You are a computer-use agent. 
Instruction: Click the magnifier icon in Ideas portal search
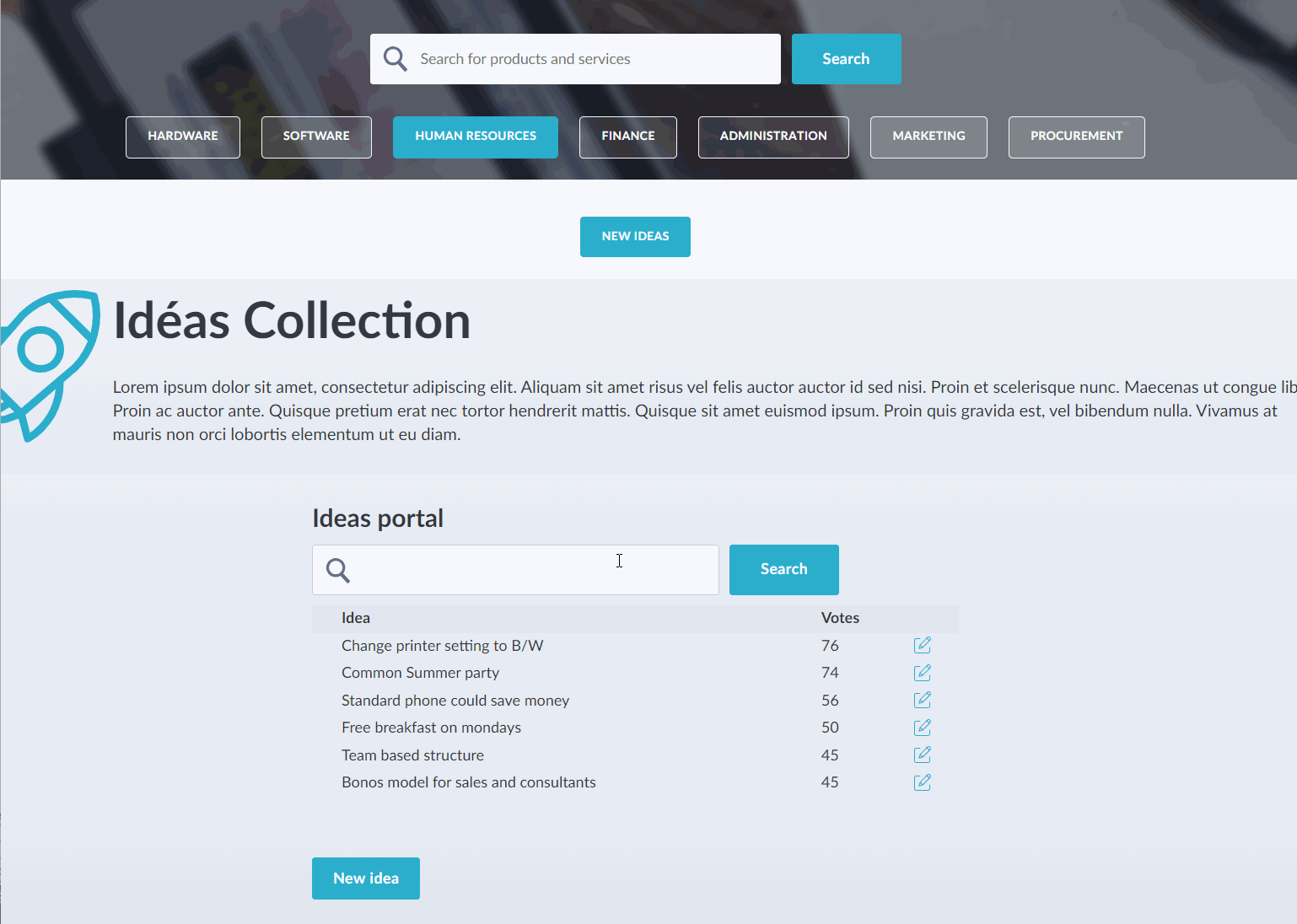tap(338, 571)
